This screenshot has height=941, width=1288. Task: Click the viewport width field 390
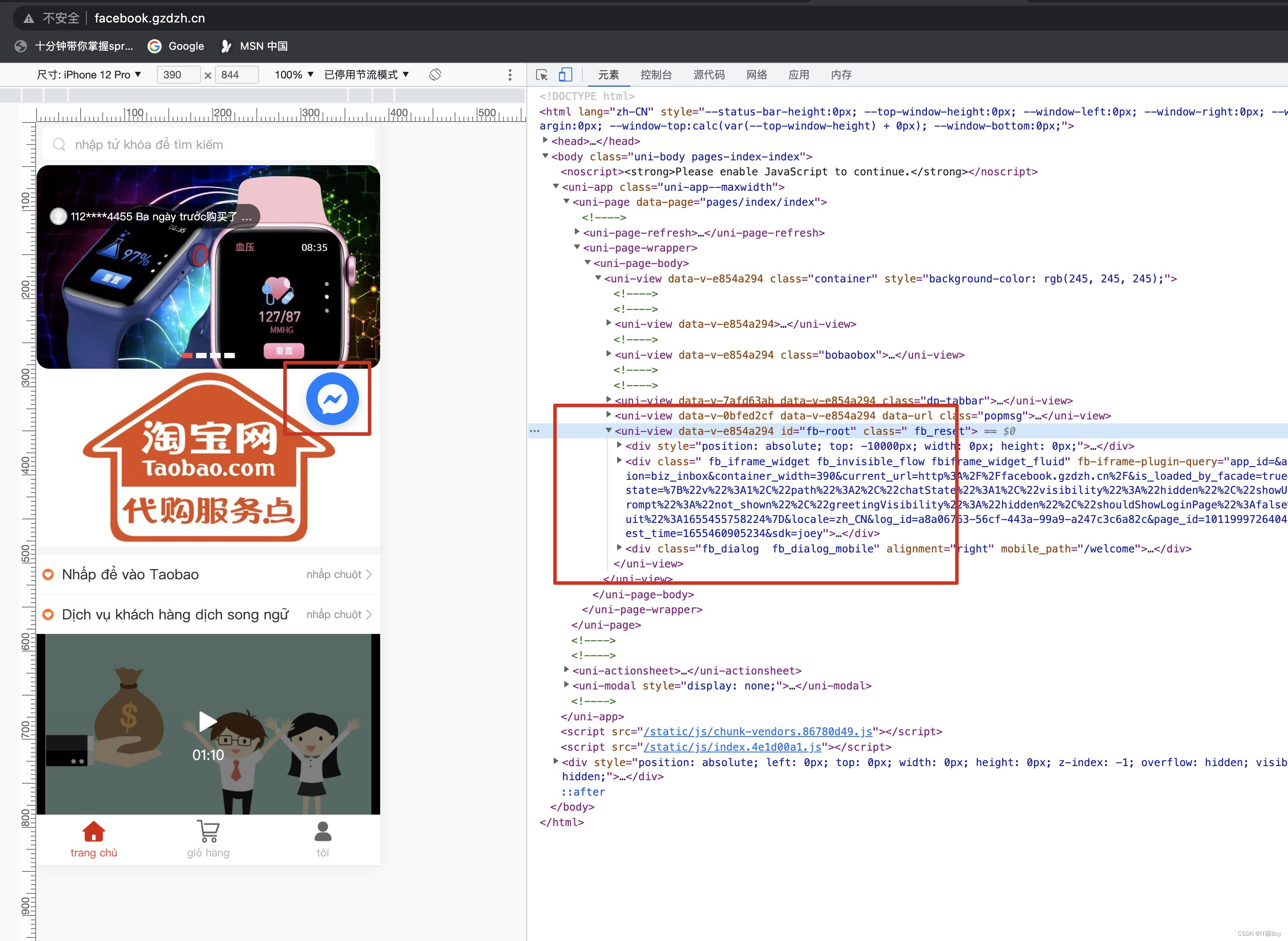click(178, 74)
